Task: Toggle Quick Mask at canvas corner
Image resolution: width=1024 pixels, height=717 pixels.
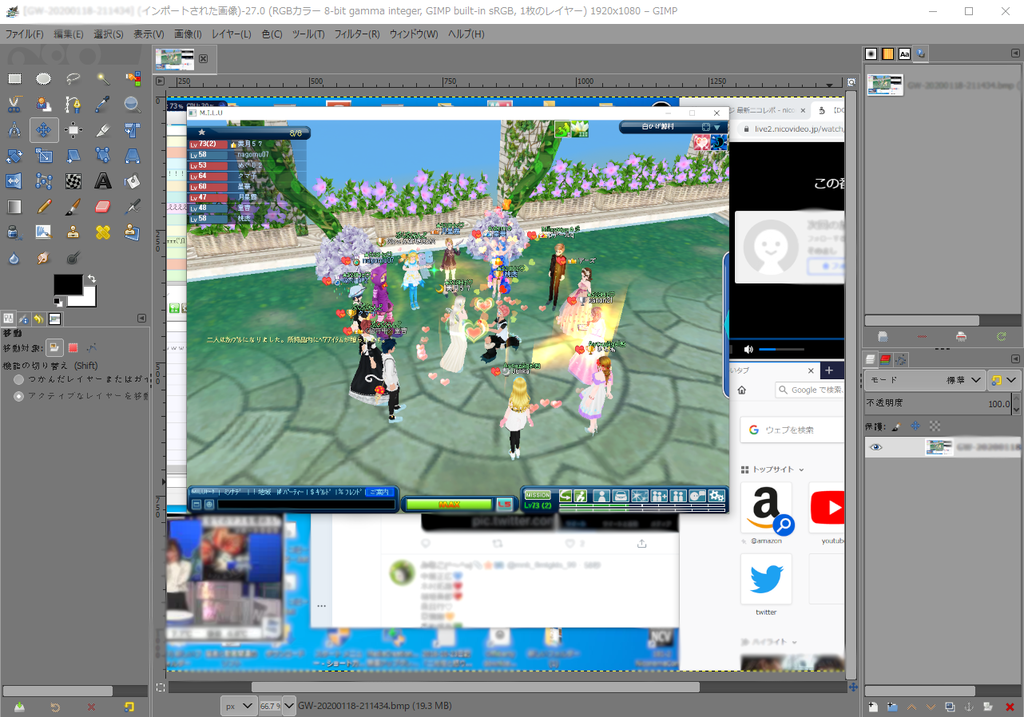Action: [161, 687]
